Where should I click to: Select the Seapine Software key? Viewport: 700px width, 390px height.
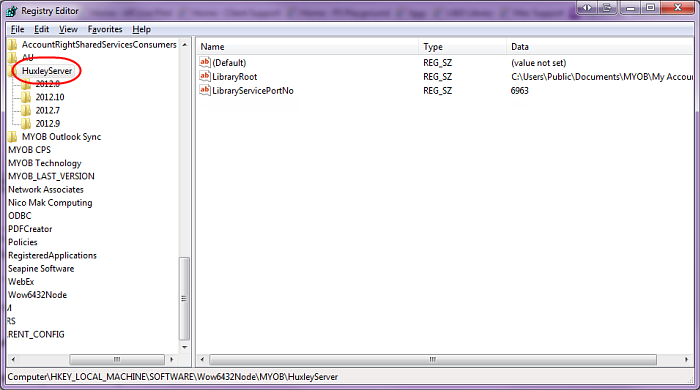point(41,269)
